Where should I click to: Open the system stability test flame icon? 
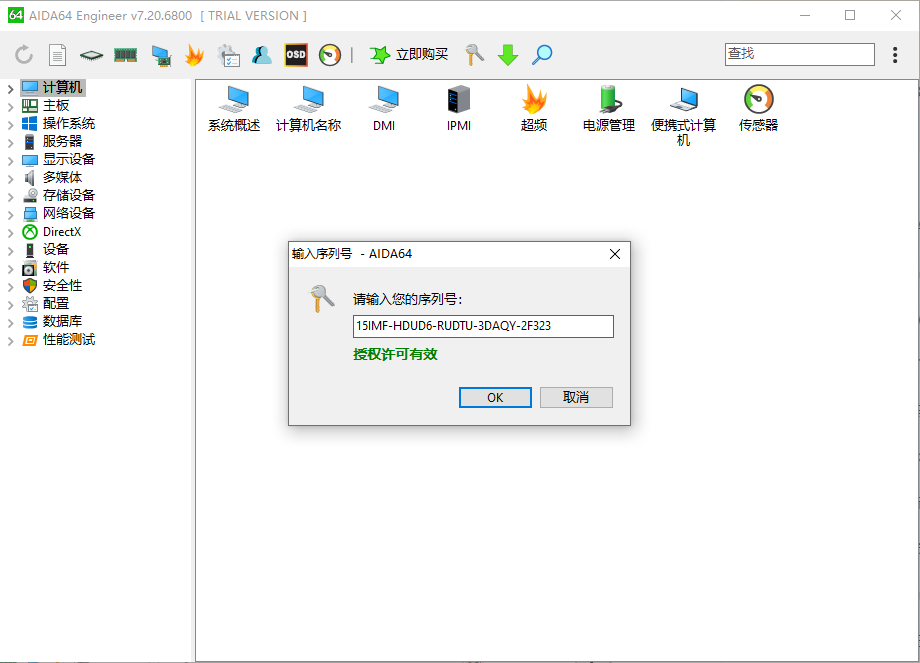click(194, 55)
